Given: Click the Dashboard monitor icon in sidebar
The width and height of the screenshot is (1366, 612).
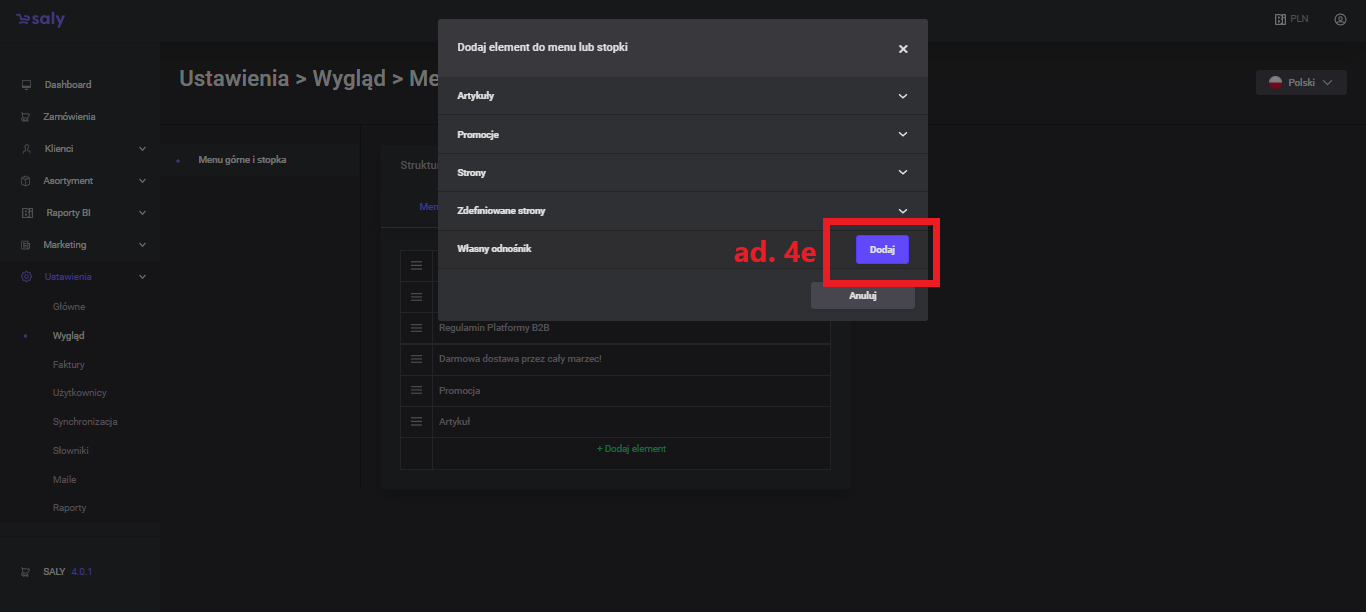Looking at the screenshot, I should 26,85.
